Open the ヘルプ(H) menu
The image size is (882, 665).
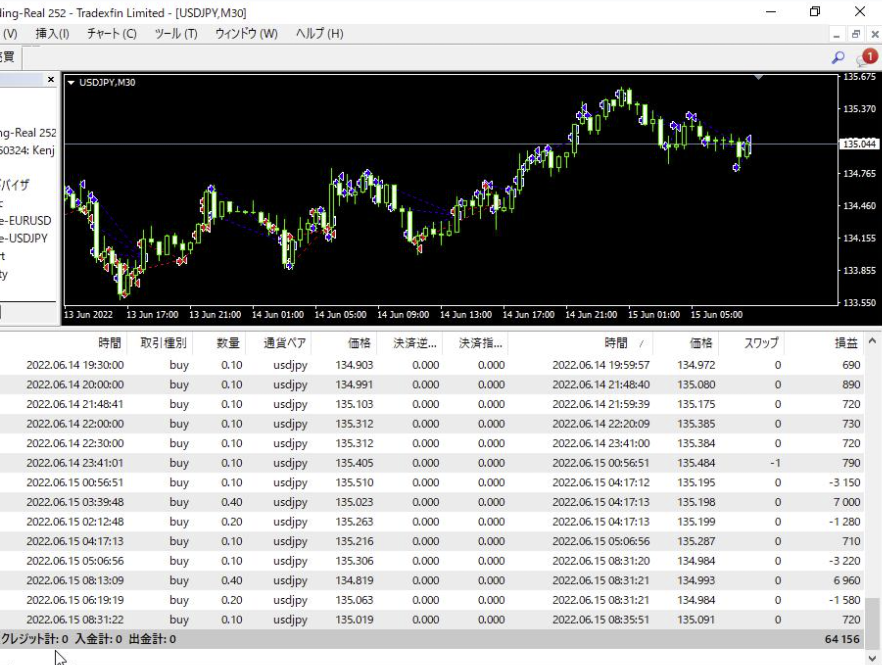(x=319, y=34)
